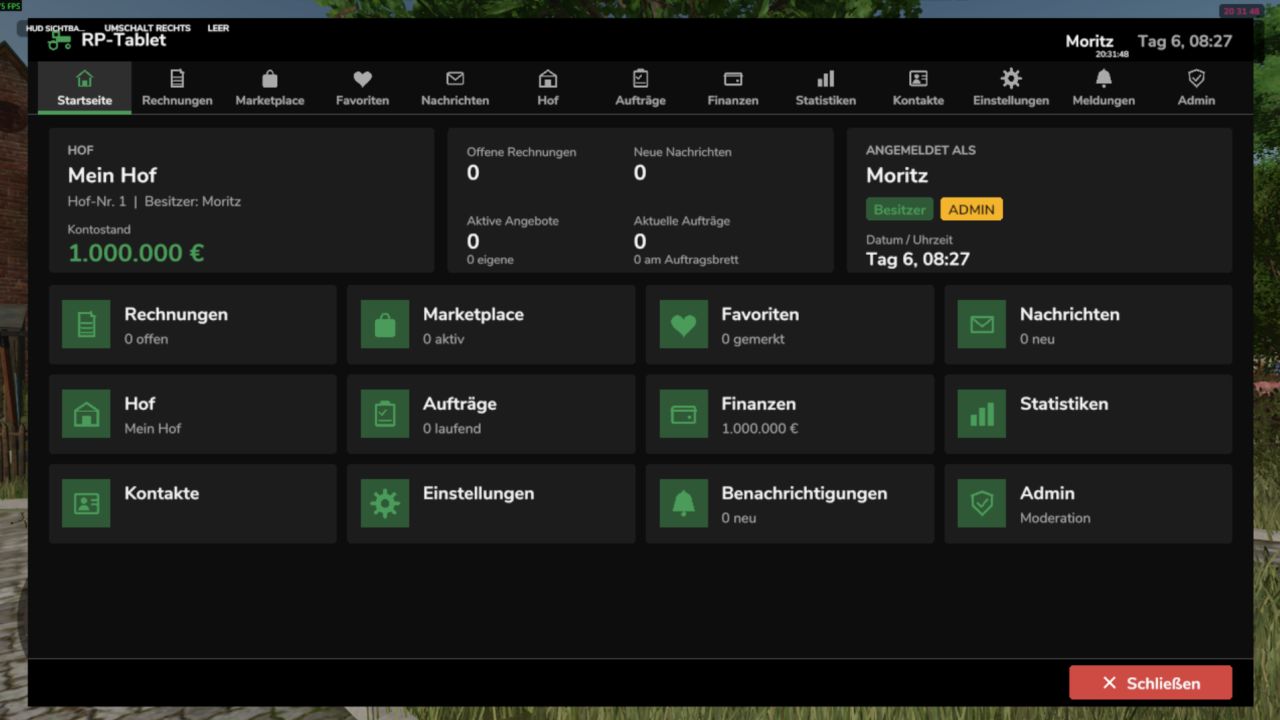This screenshot has width=1280, height=720.
Task: Click the Admin tile shield icon
Action: [x=982, y=503]
